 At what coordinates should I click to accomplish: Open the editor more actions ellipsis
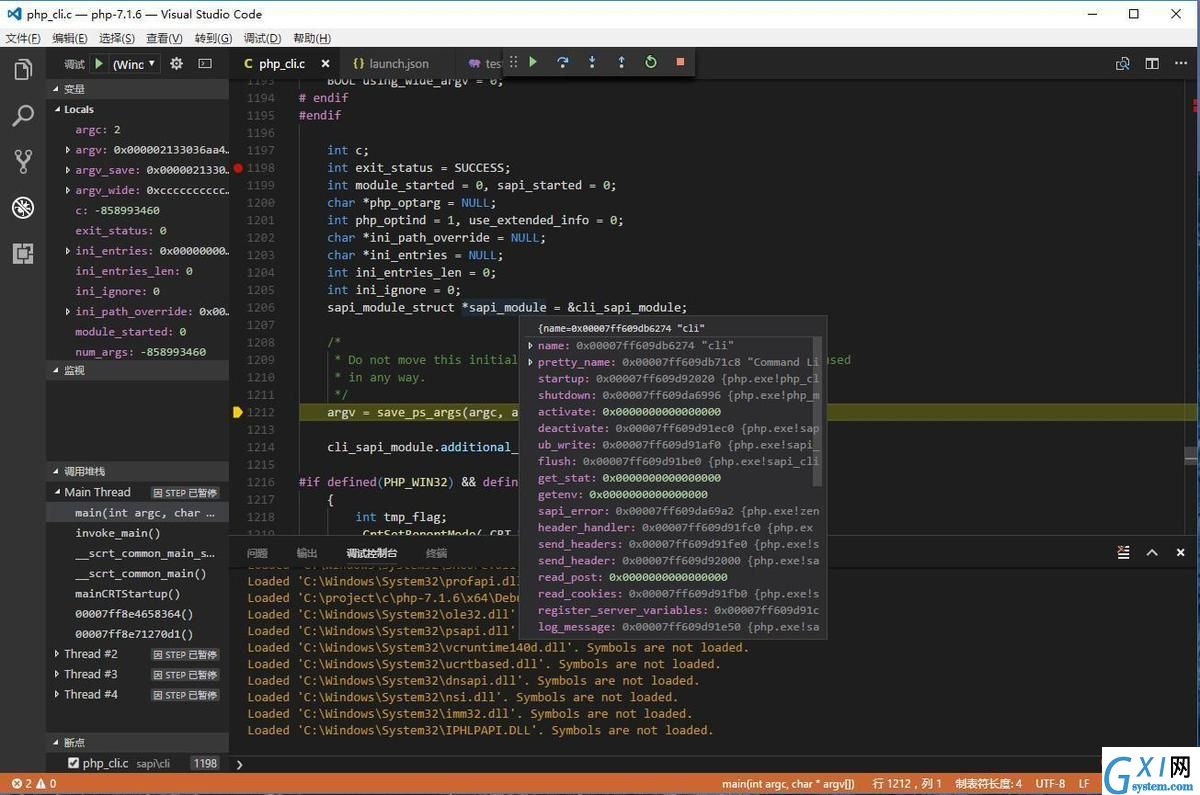[x=1180, y=63]
